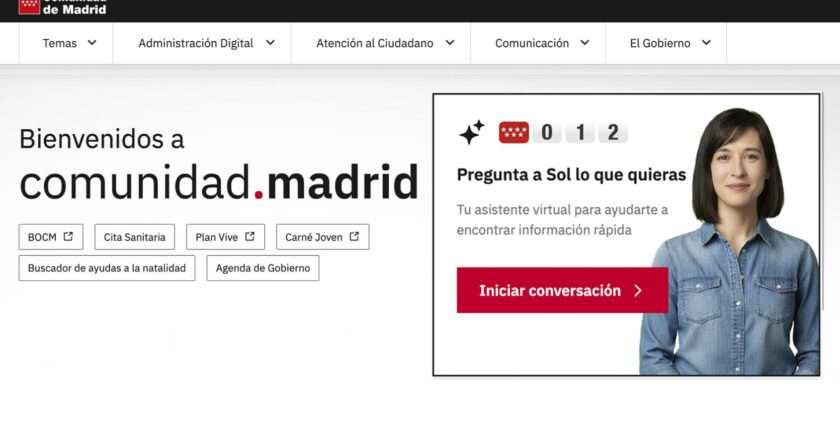Click the external-link icon on Plan Vive
840x440 pixels.
(x=250, y=236)
